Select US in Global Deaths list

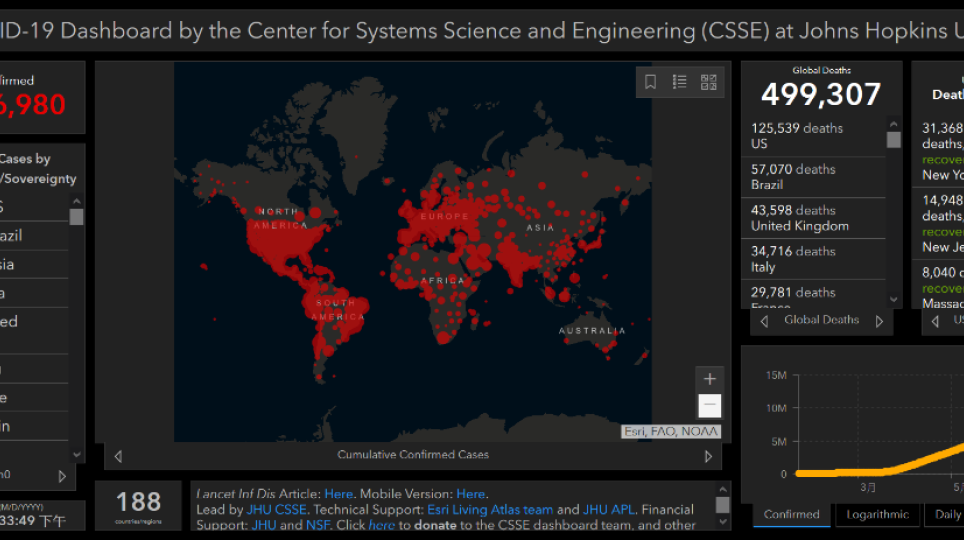coord(812,136)
